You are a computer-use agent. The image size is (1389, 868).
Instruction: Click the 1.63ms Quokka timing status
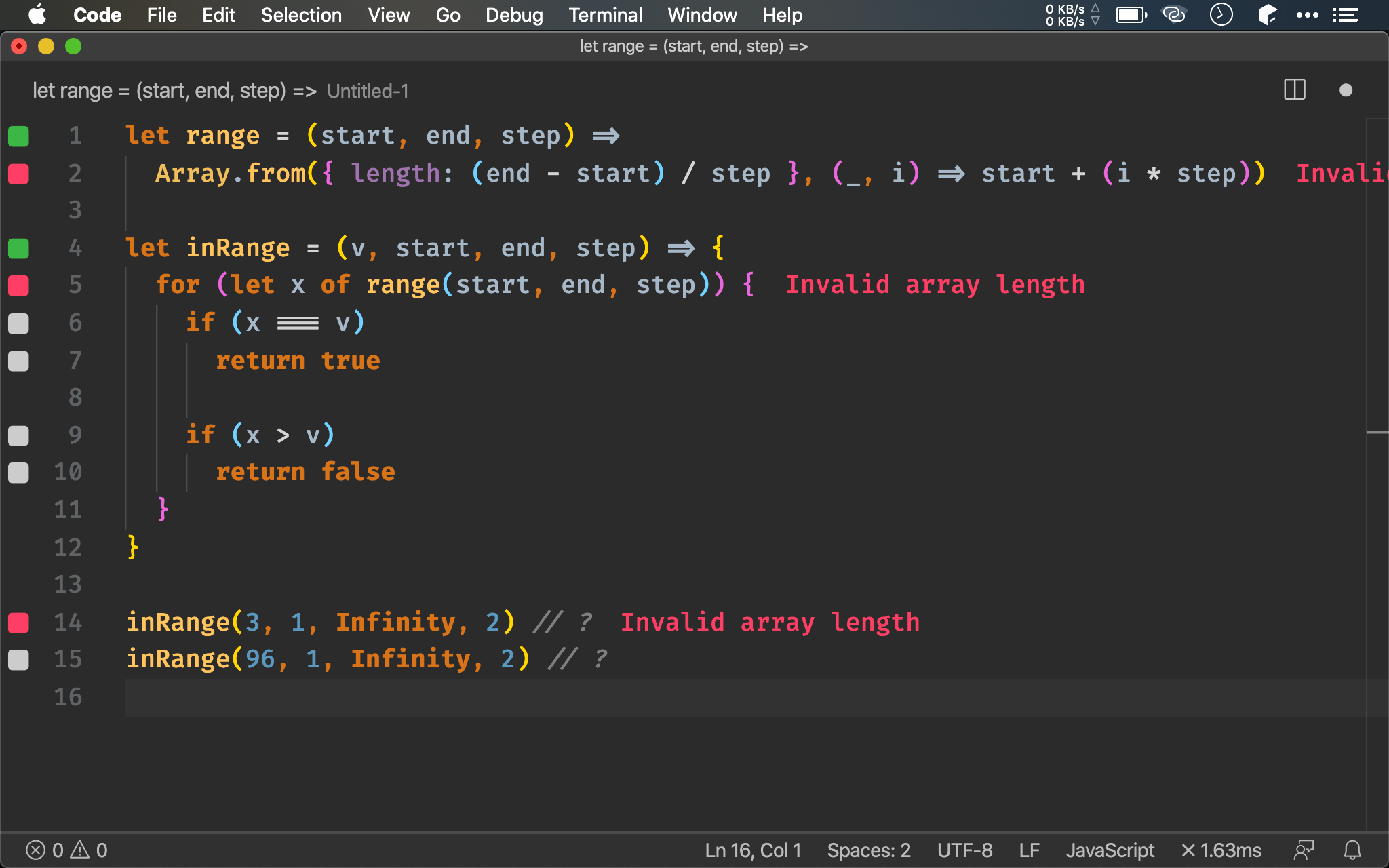pyautogui.click(x=1221, y=850)
